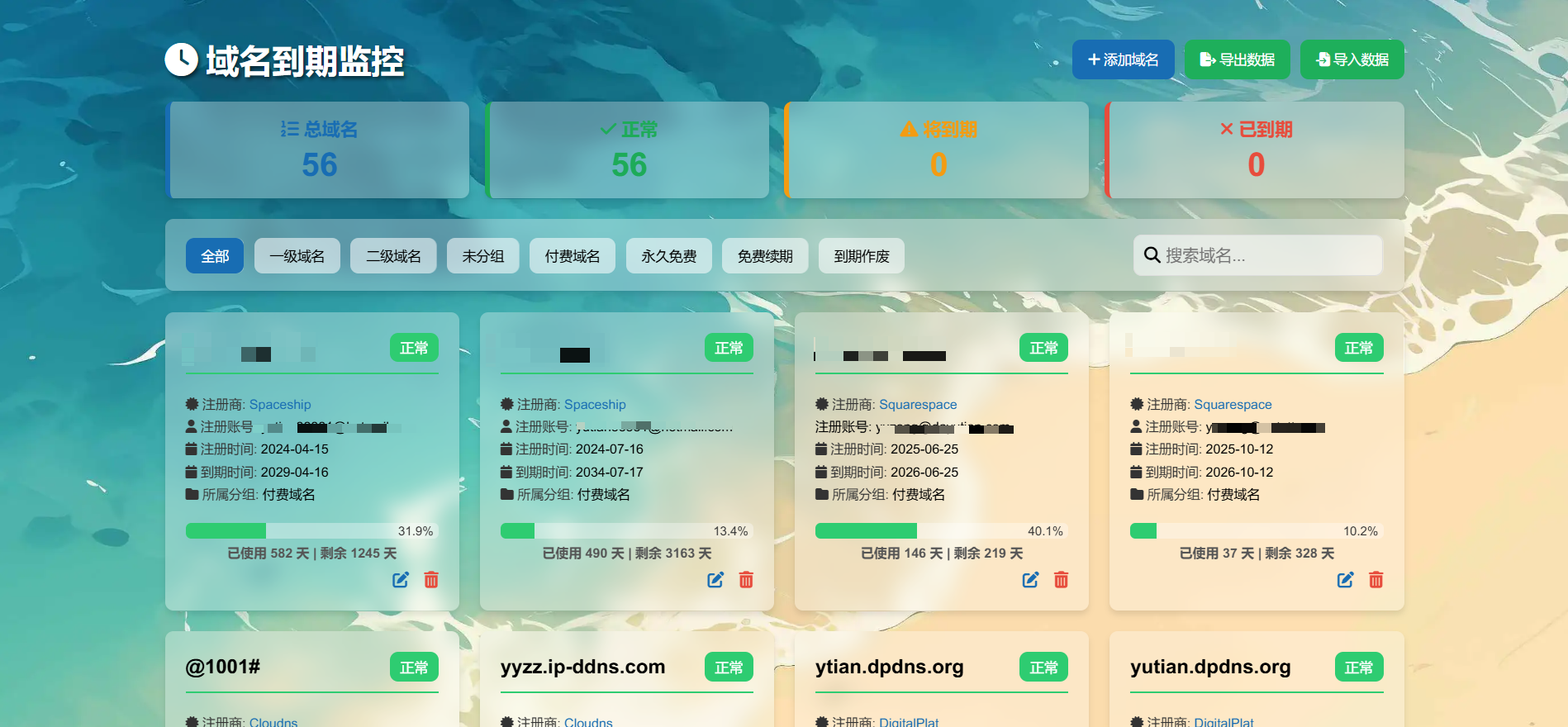Filter by 一级域名 group
This screenshot has height=727, width=1568.
pyautogui.click(x=297, y=256)
